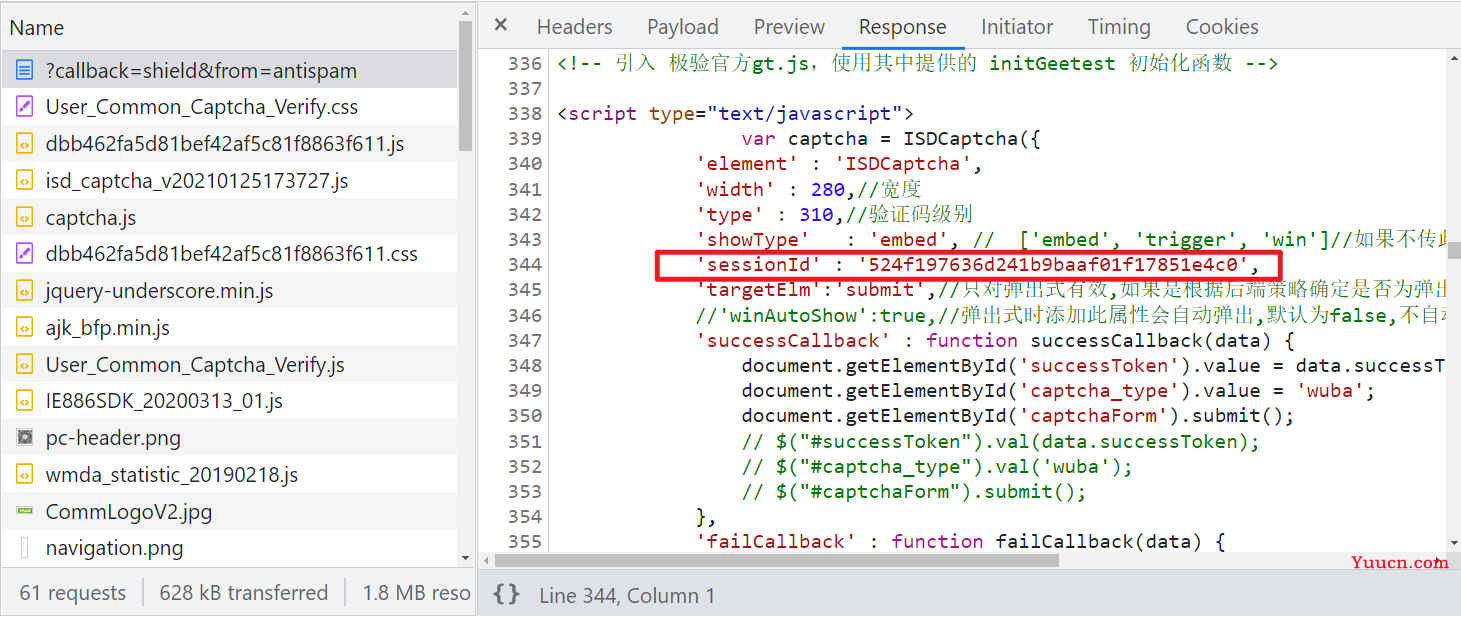Select the navigation.png request
Viewport: 1461px width, 617px height.
pos(229,548)
